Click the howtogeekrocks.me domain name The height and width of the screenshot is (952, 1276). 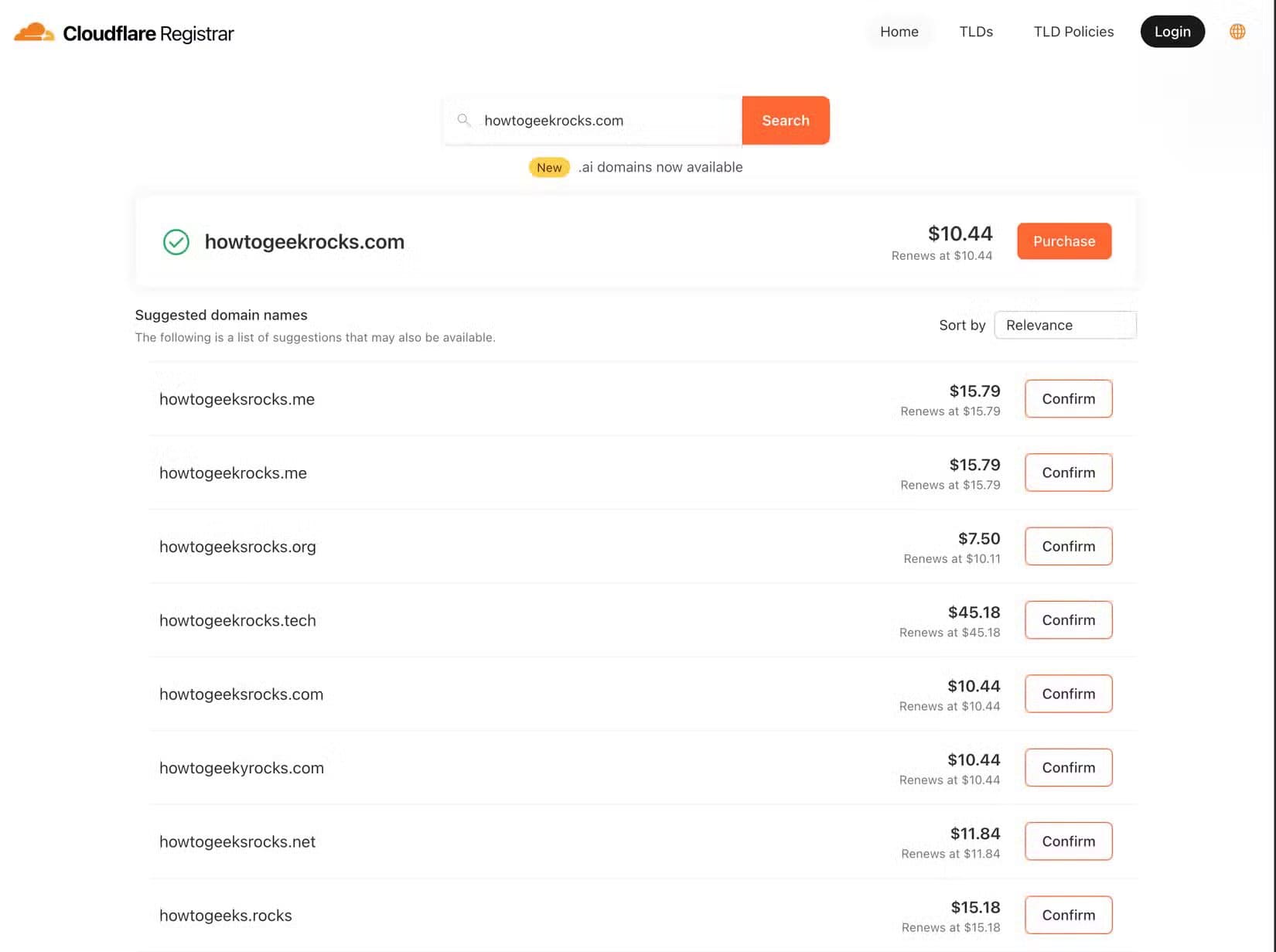tap(233, 473)
